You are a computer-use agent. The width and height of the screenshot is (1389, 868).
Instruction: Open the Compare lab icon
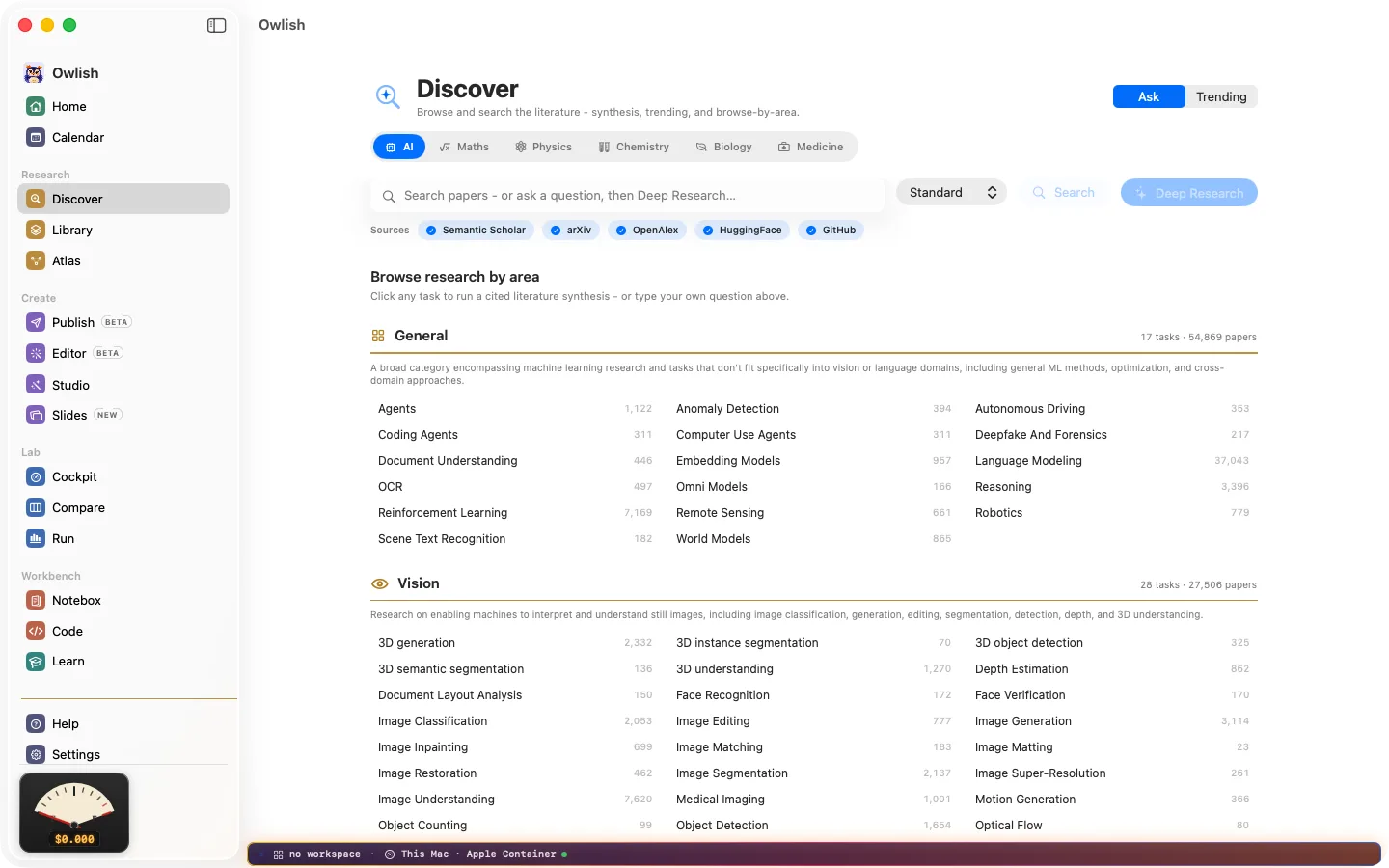[36, 507]
